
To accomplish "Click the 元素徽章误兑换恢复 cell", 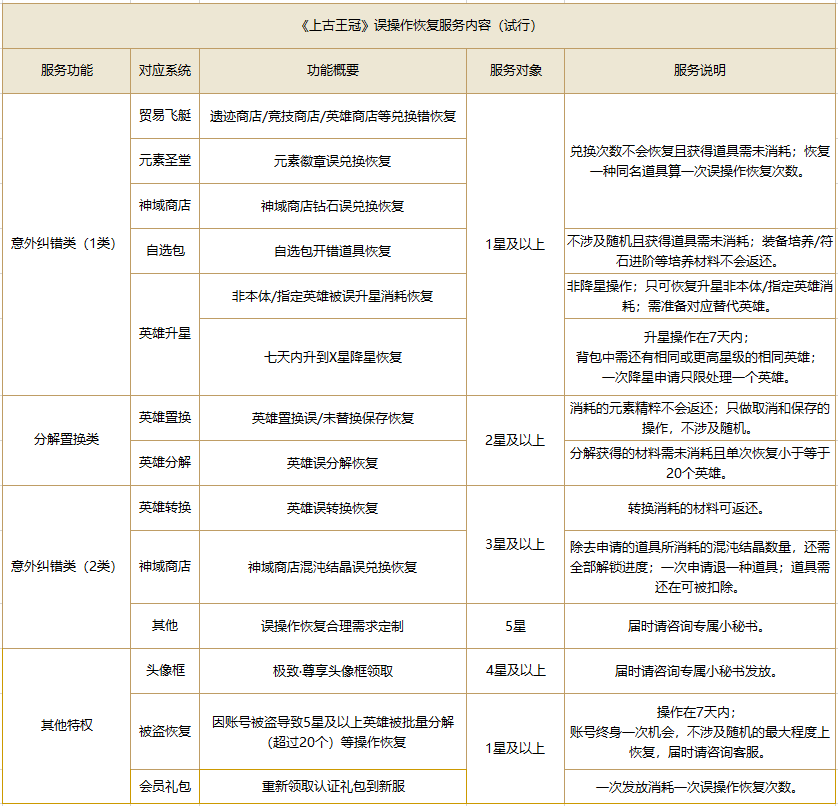I will 332,161.
